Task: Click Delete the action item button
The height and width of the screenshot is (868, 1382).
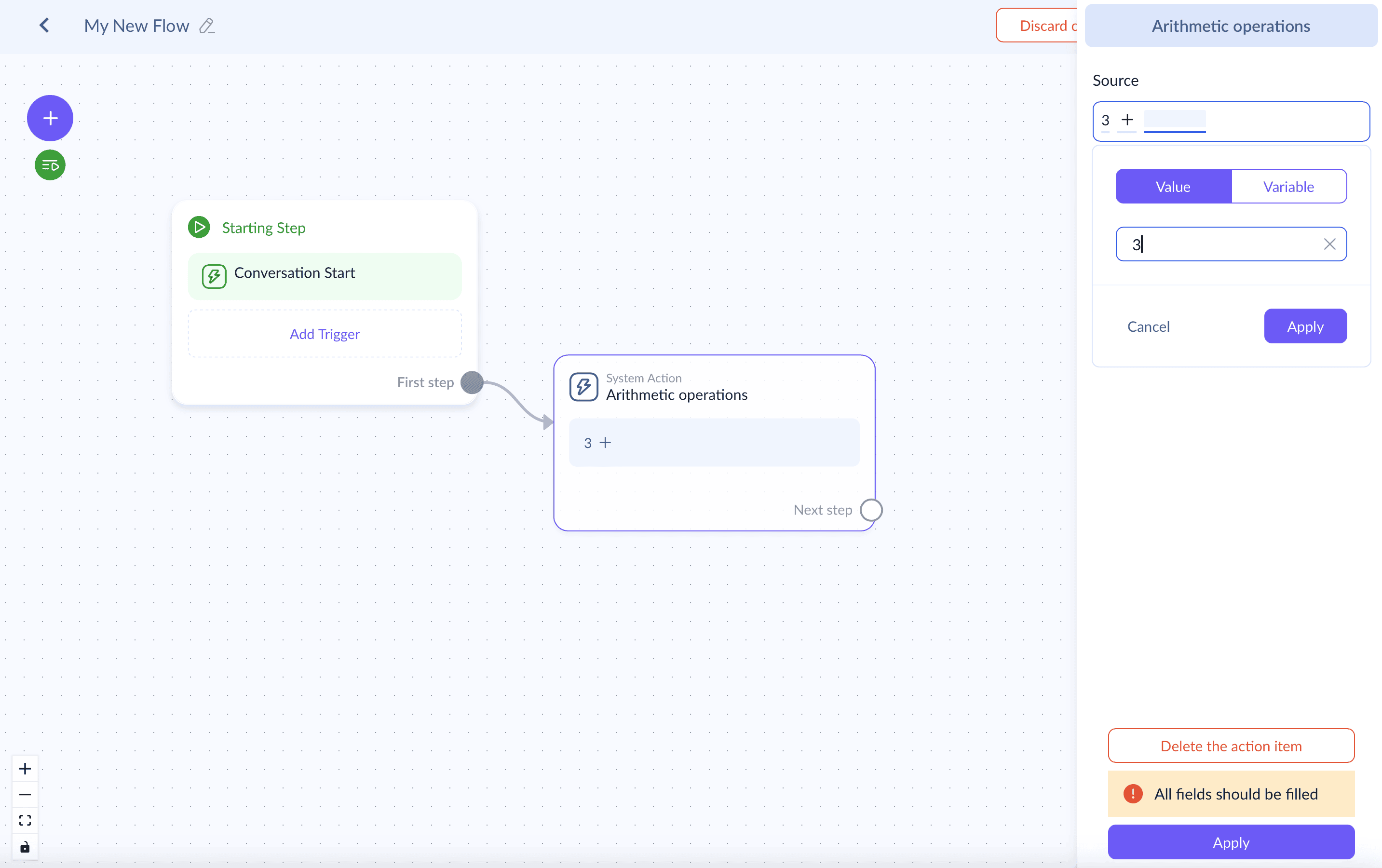Action: coord(1231,746)
